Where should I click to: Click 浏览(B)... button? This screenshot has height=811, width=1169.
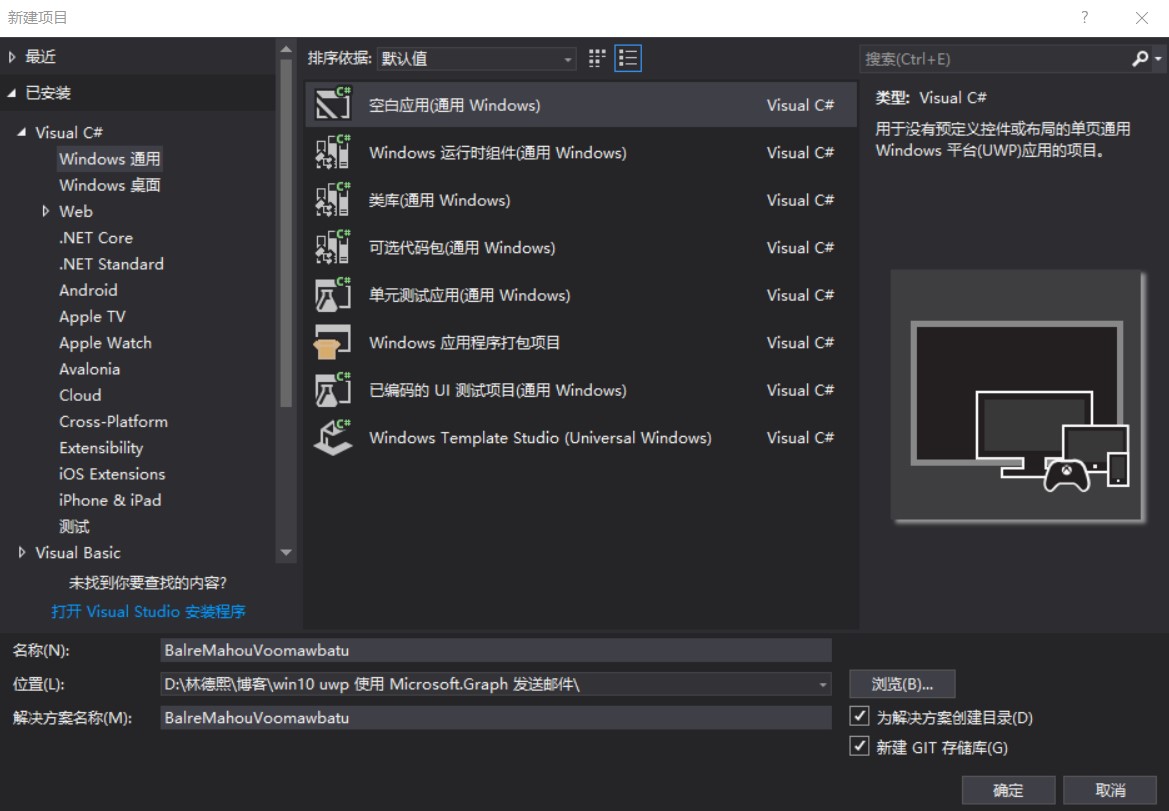pyautogui.click(x=902, y=684)
